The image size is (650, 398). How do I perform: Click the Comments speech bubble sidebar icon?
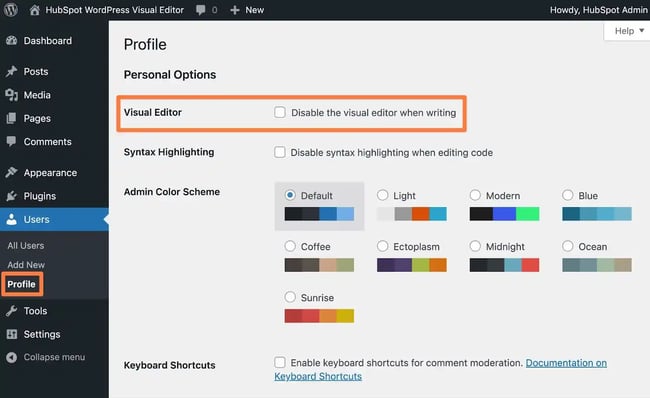click(12, 141)
